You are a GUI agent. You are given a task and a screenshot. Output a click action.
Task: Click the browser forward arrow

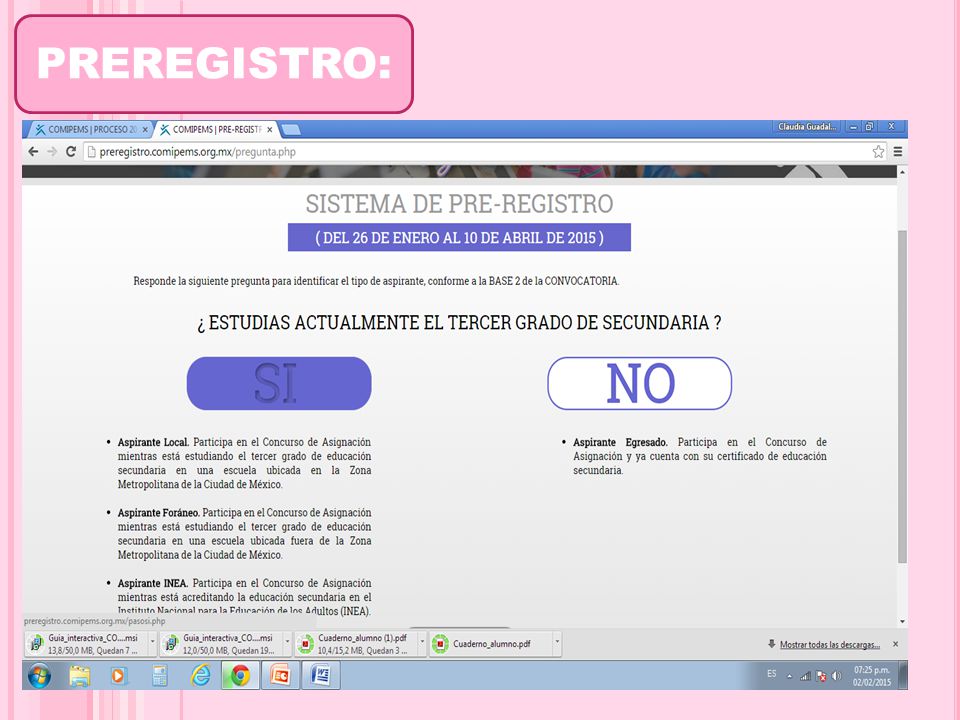pos(52,151)
